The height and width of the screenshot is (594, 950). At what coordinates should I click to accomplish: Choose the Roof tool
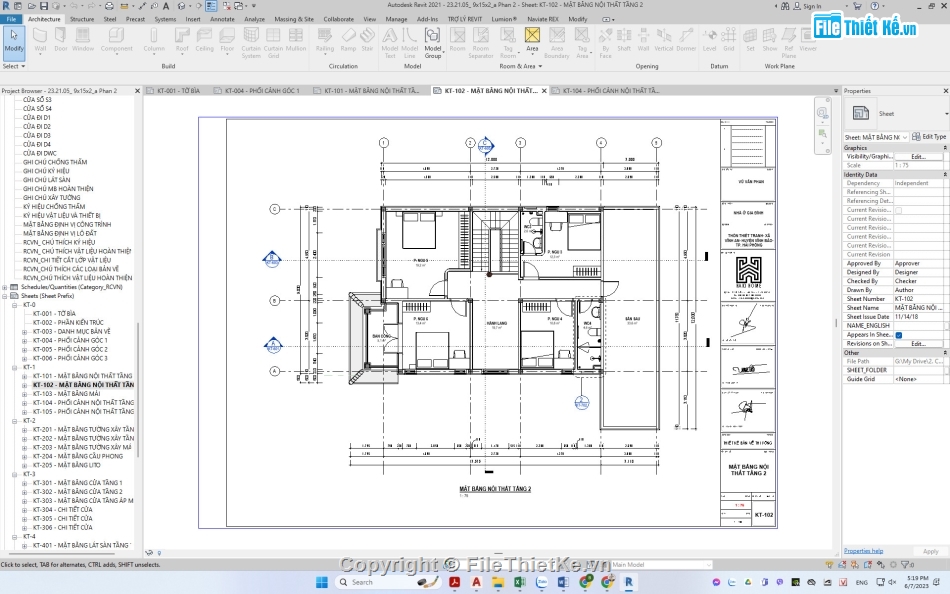pos(182,41)
